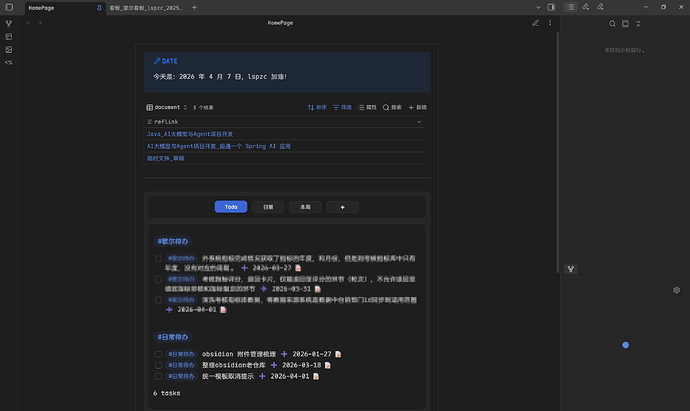Click the search icon in the right sidebar
Viewport: 690px width, 411px height.
pos(612,23)
